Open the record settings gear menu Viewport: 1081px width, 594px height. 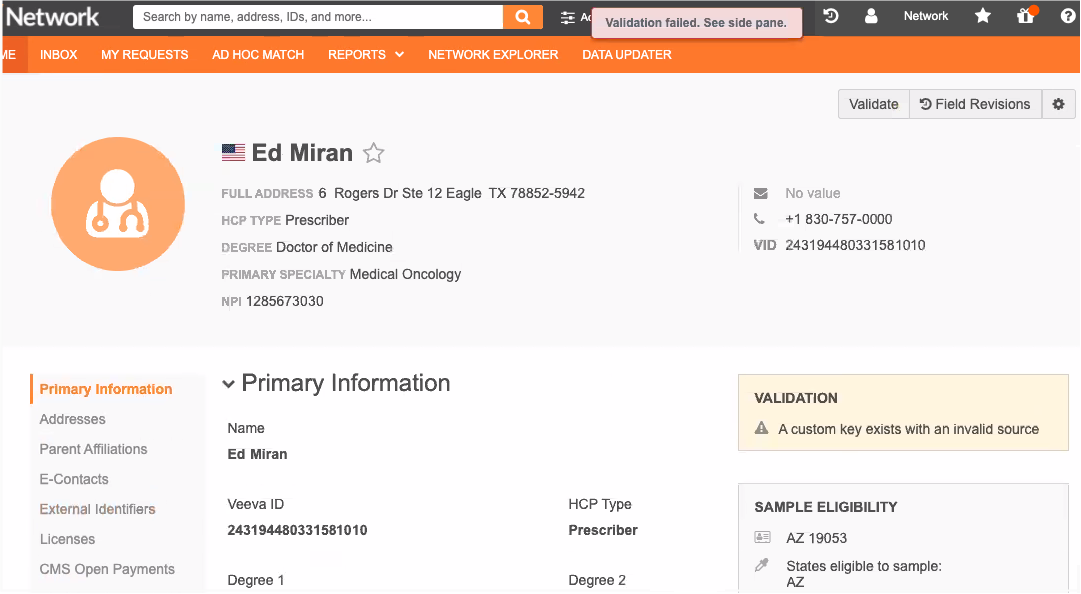[1058, 104]
